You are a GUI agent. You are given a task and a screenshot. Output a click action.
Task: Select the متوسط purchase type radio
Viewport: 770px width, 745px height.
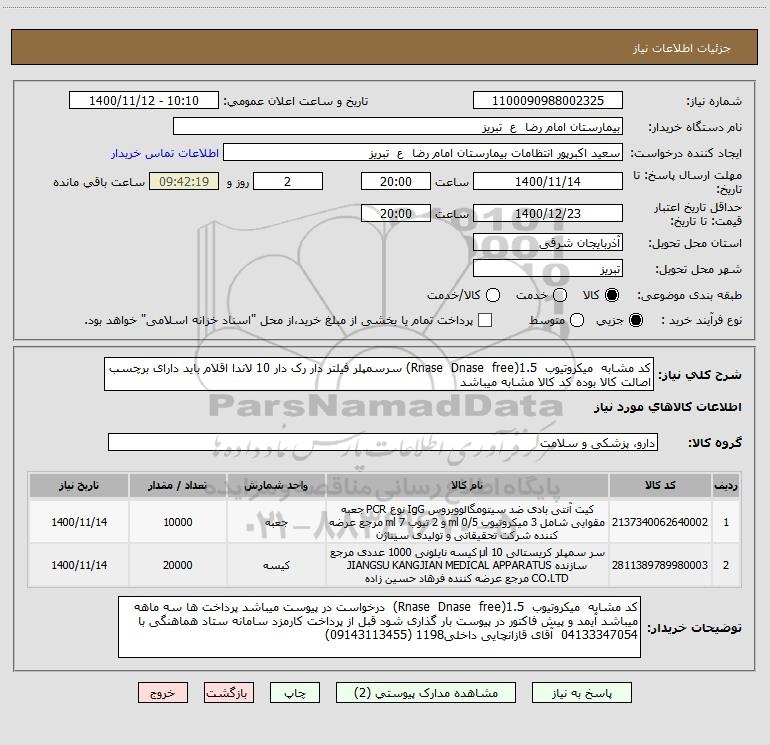click(x=577, y=320)
